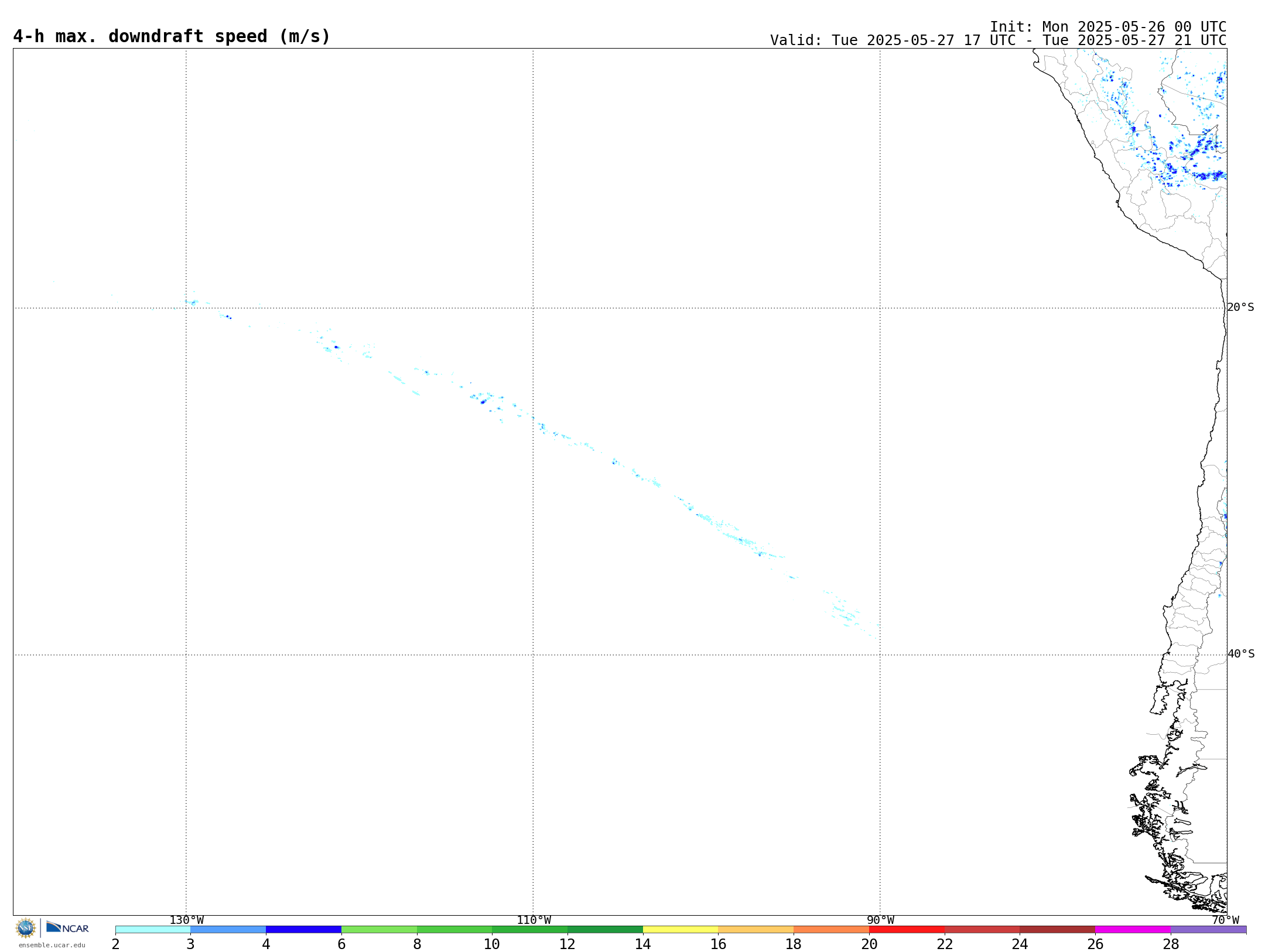Click the purple colorbar segment above 28
The width and height of the screenshot is (1265, 952).
[1208, 930]
